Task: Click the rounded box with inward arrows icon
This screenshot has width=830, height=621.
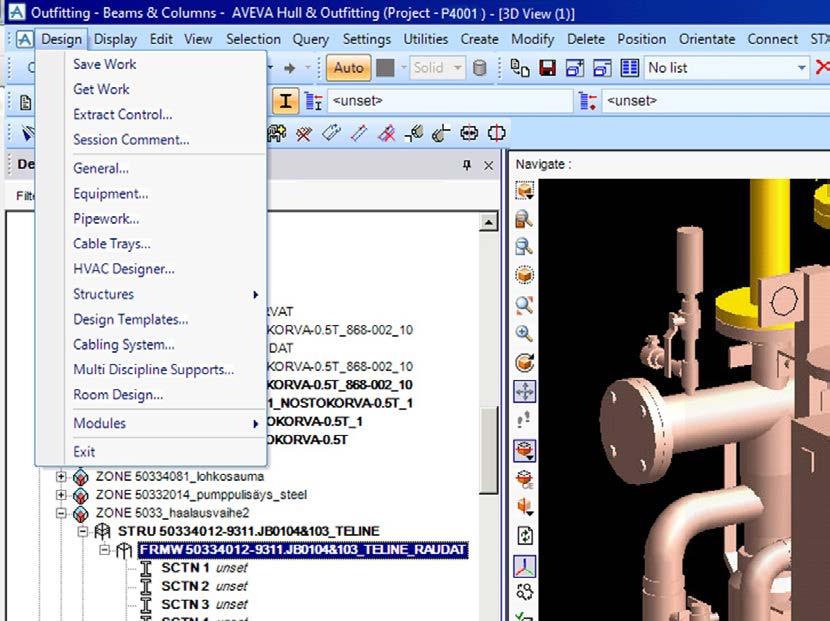Action: click(x=469, y=133)
